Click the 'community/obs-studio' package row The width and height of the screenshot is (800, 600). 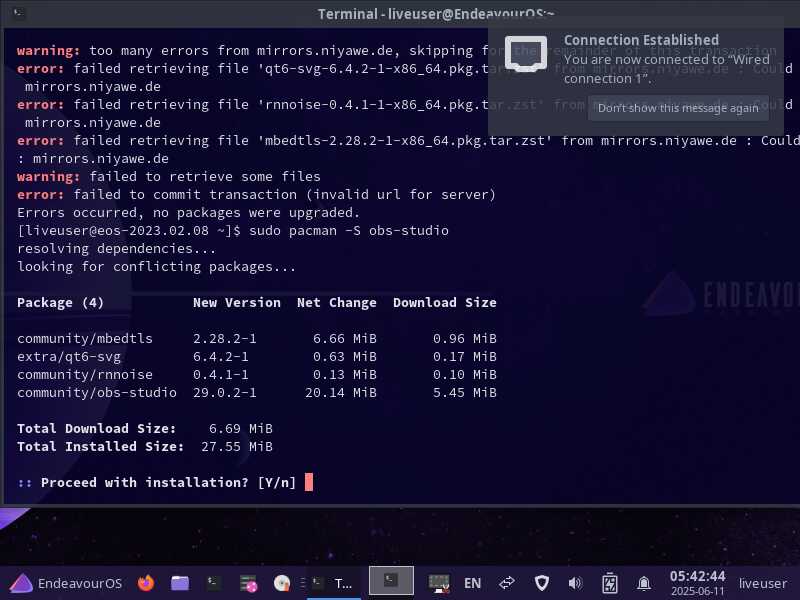(257, 392)
